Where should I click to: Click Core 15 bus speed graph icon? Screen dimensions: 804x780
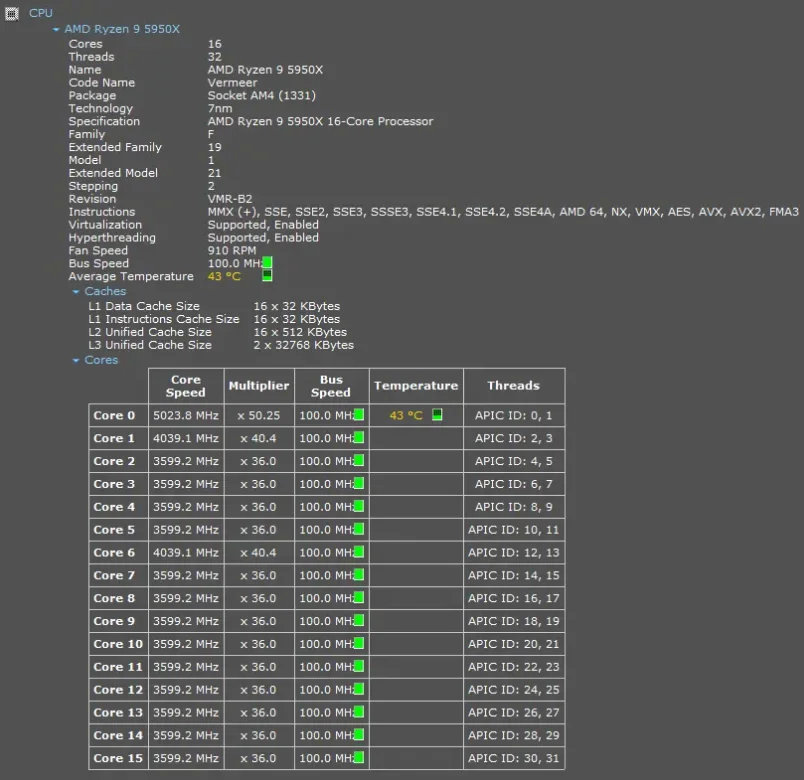pyautogui.click(x=359, y=758)
